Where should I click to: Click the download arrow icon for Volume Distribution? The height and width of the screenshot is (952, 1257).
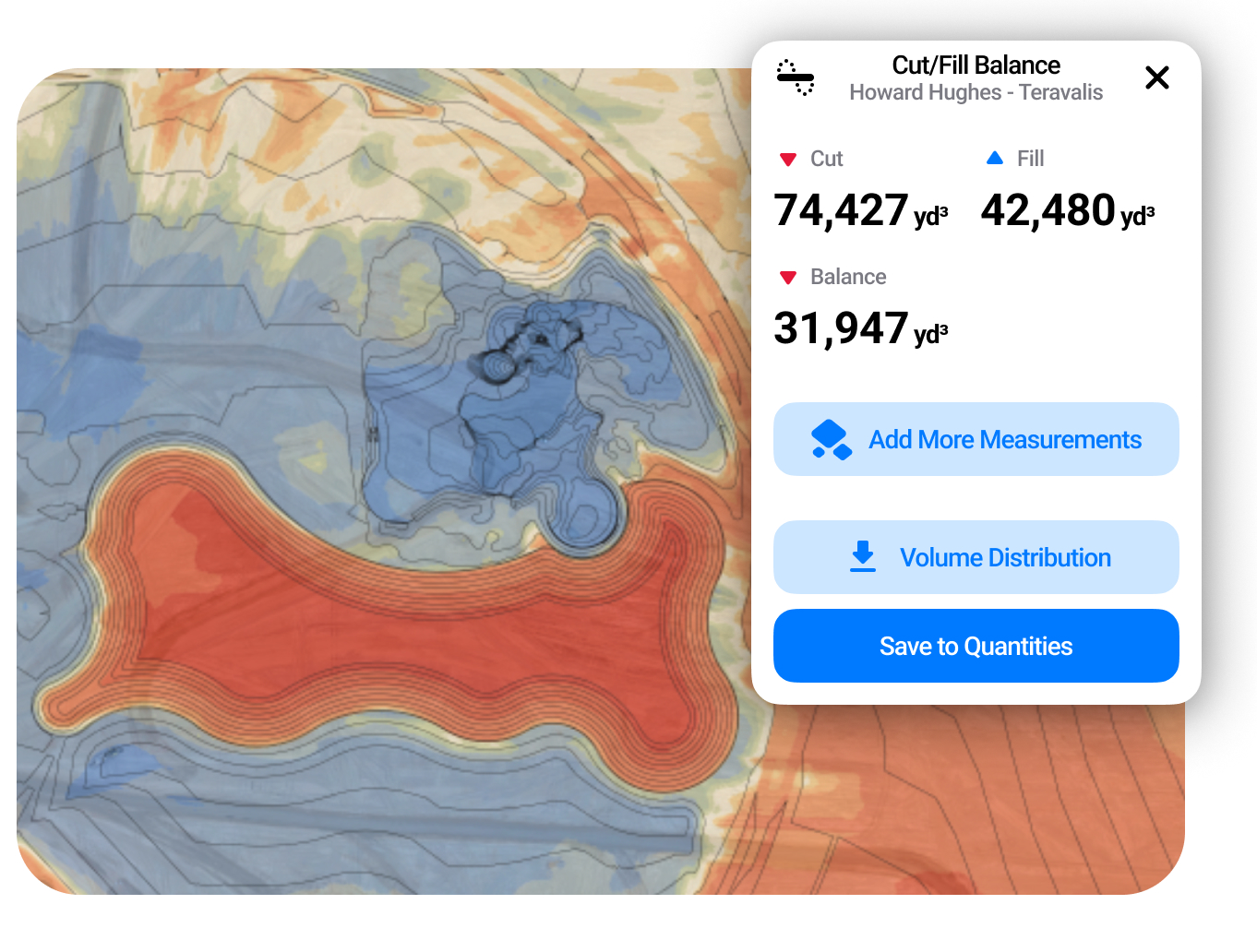[863, 557]
